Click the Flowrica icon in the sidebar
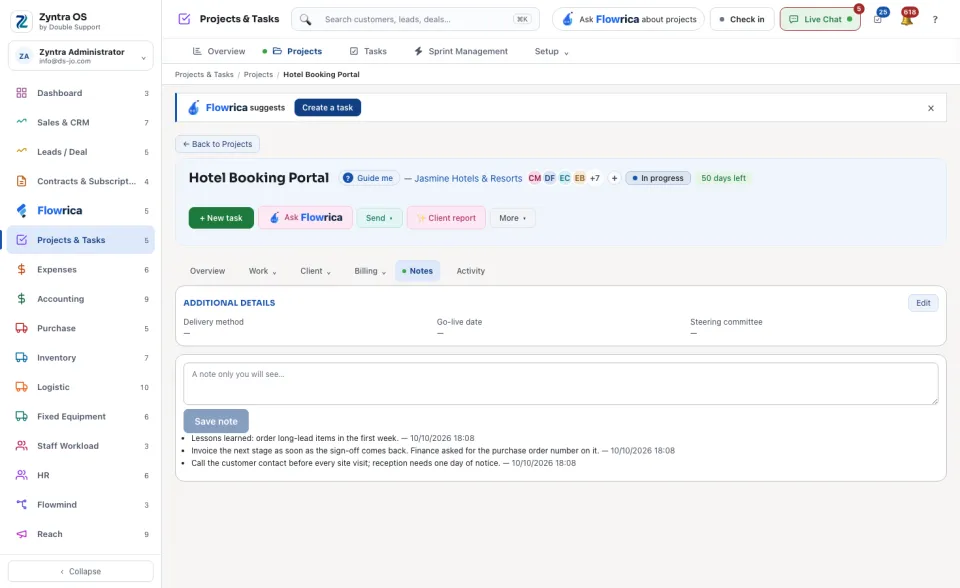This screenshot has height=588, width=960. 21,210
